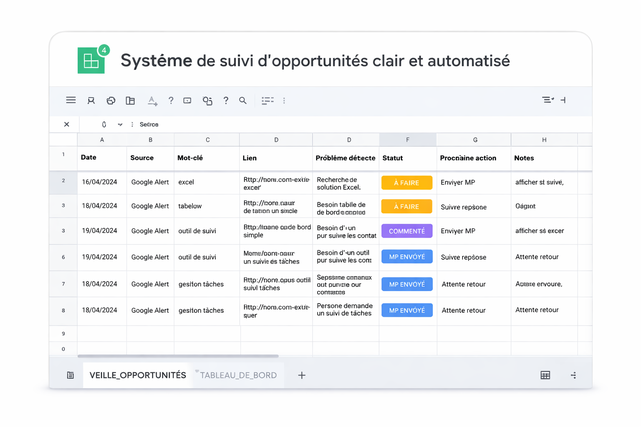Click the purple COMMENTÉ status chip
The width and height of the screenshot is (641, 427).
click(x=406, y=231)
